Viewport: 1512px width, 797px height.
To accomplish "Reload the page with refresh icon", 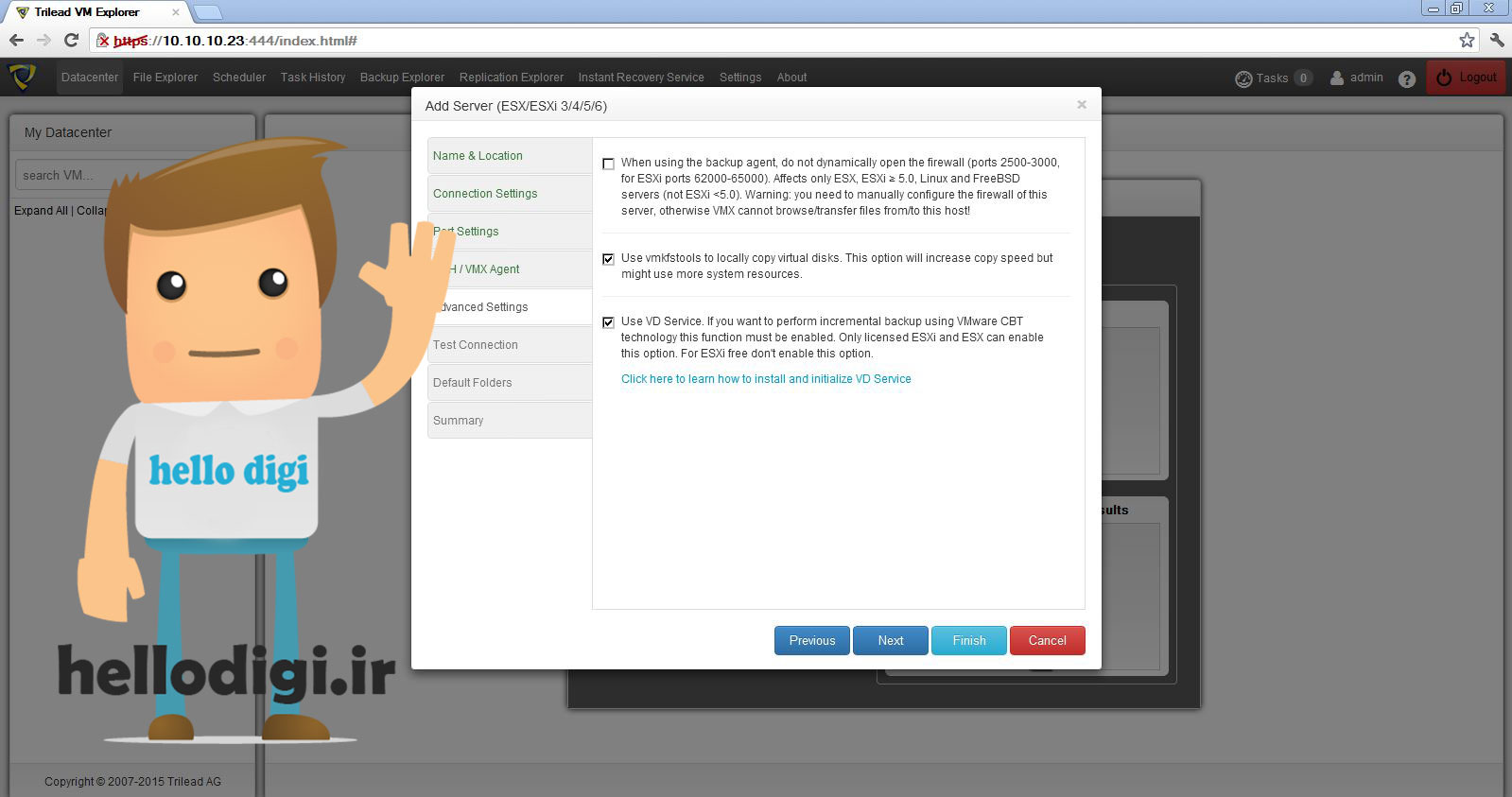I will [71, 40].
